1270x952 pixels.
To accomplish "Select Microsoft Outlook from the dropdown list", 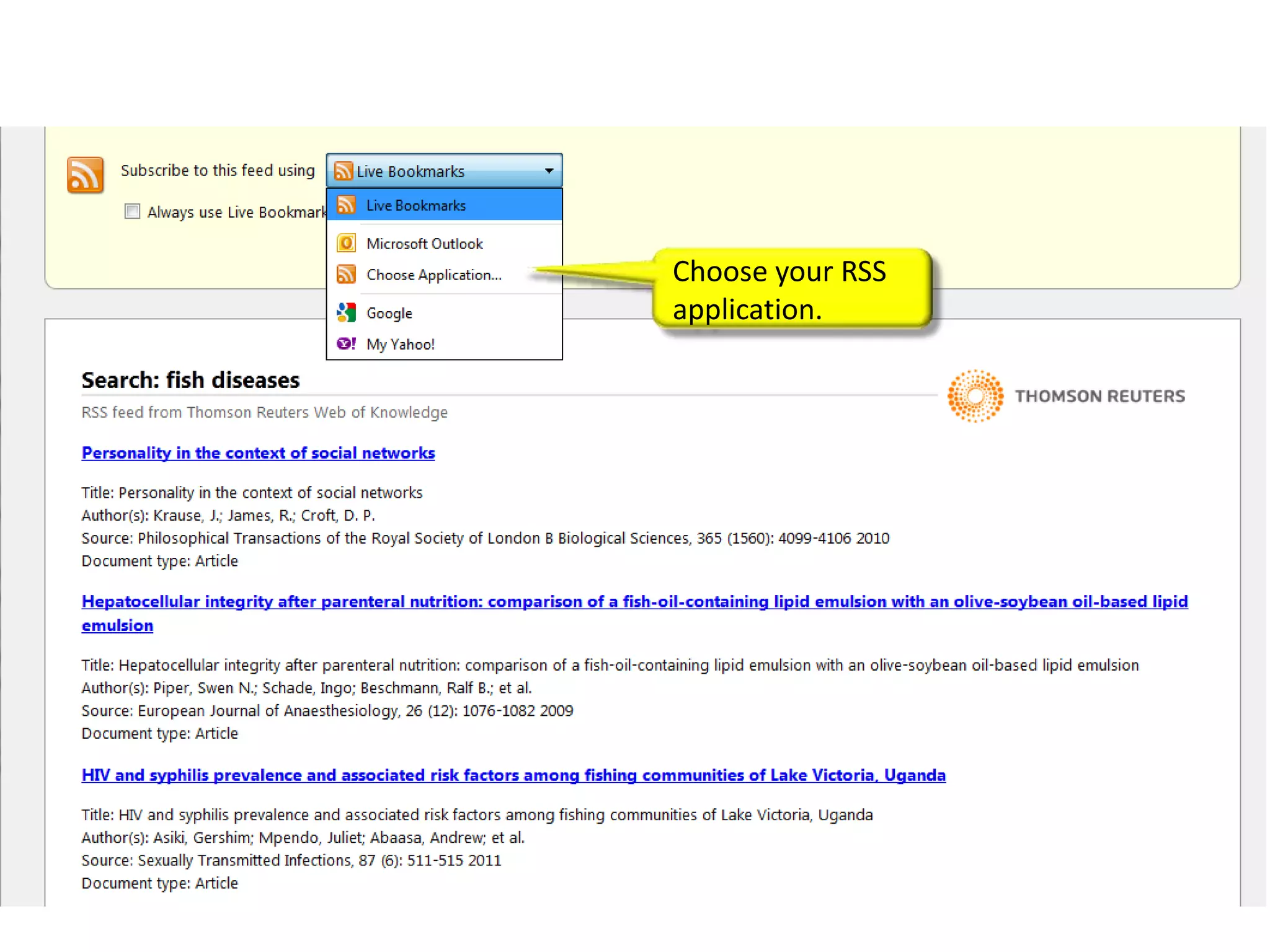I will click(444, 243).
